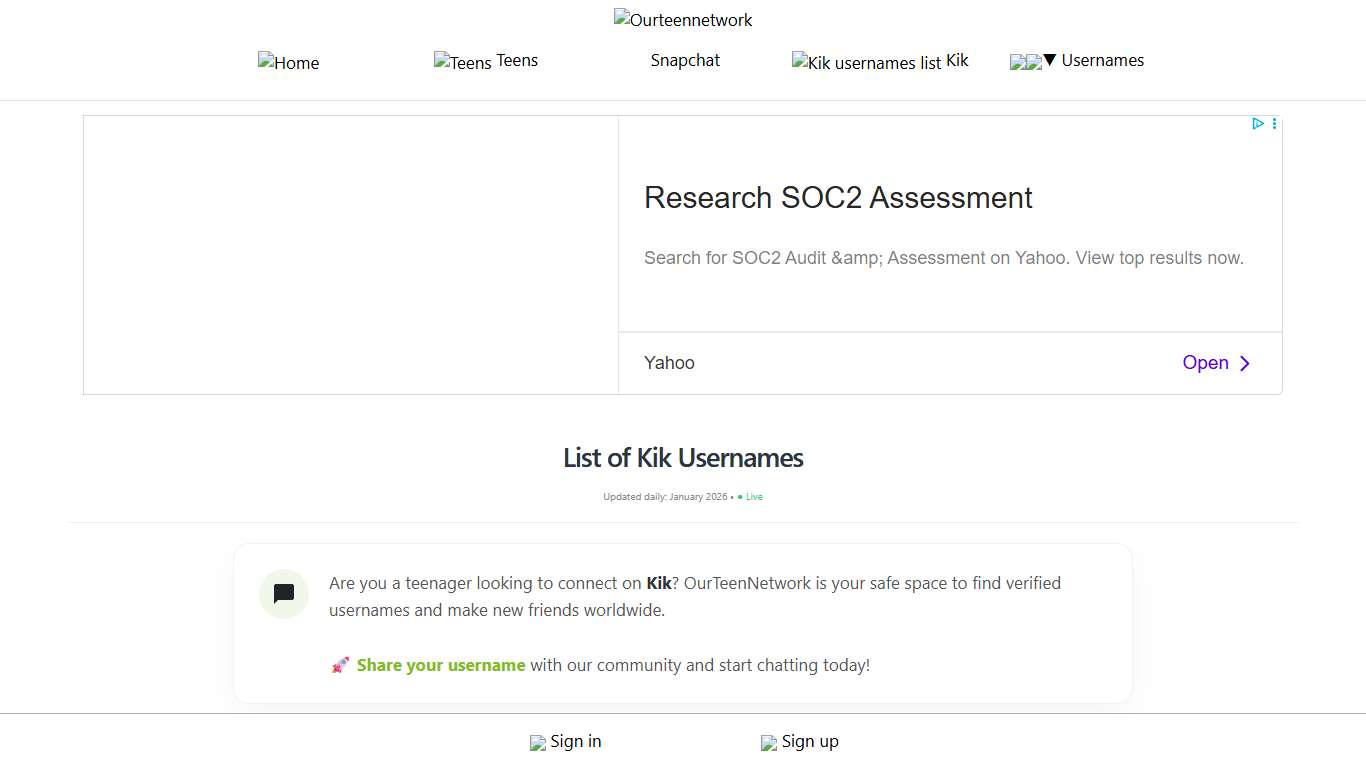Expand the Usernames dropdown arrow
Viewport: 1366px width, 768px height.
pyautogui.click(x=1049, y=61)
